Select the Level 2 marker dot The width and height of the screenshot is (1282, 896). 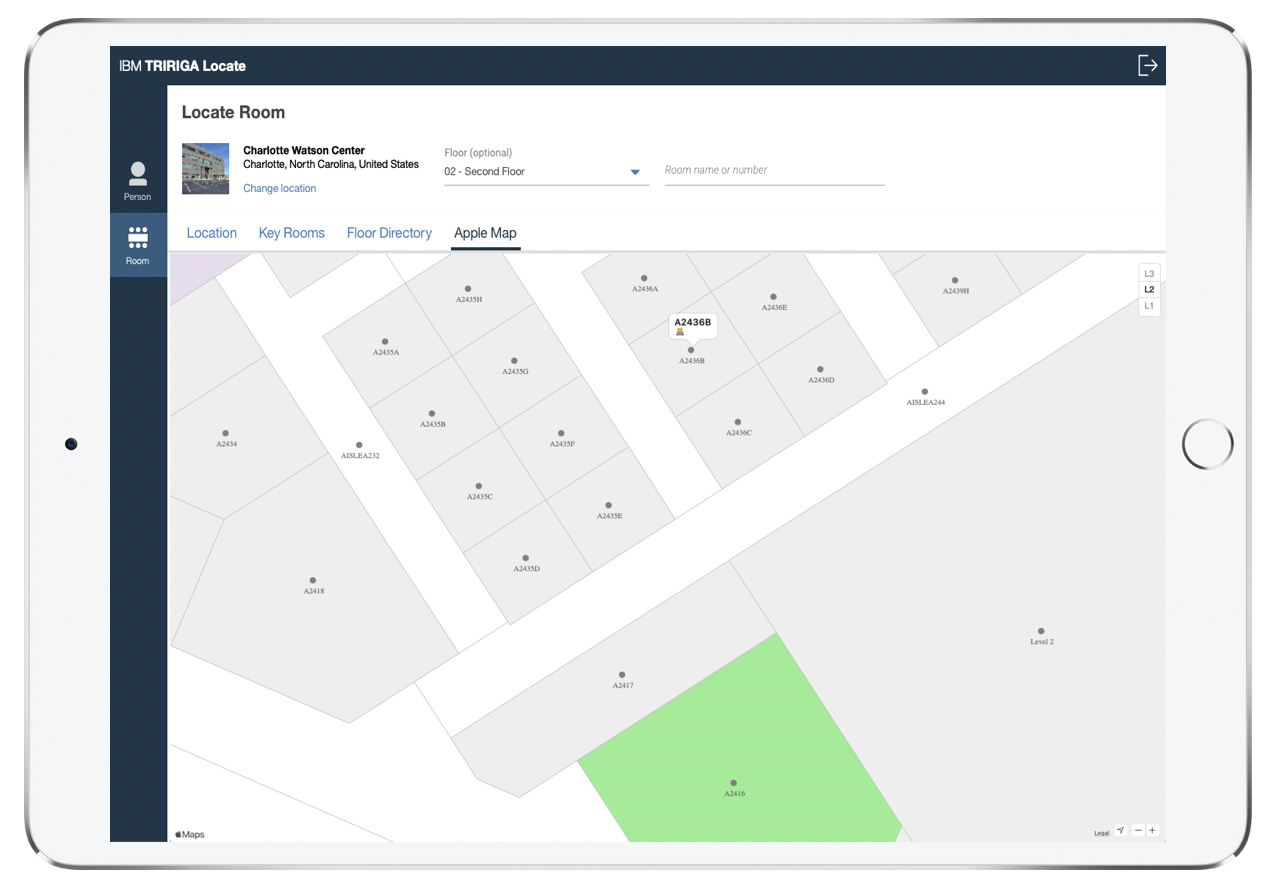(x=1041, y=632)
